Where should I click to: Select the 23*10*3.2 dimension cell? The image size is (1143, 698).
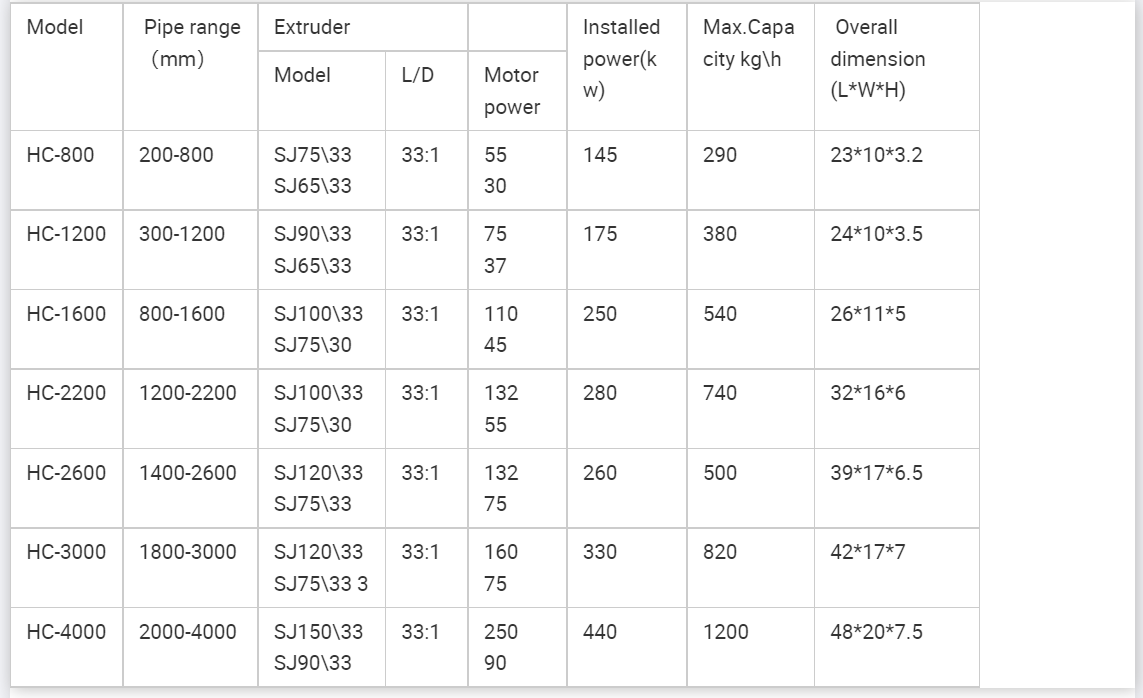[x=876, y=155]
